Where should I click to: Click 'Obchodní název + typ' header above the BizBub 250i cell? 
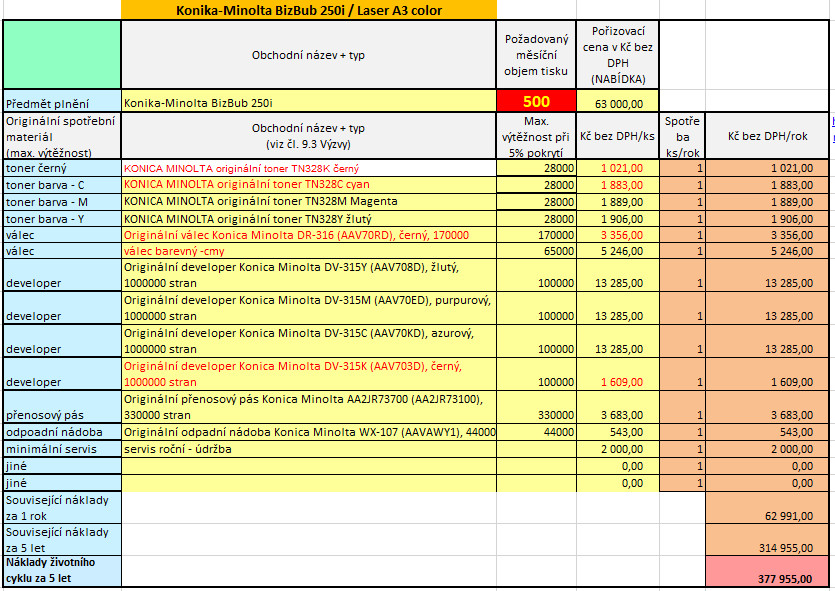click(309, 55)
